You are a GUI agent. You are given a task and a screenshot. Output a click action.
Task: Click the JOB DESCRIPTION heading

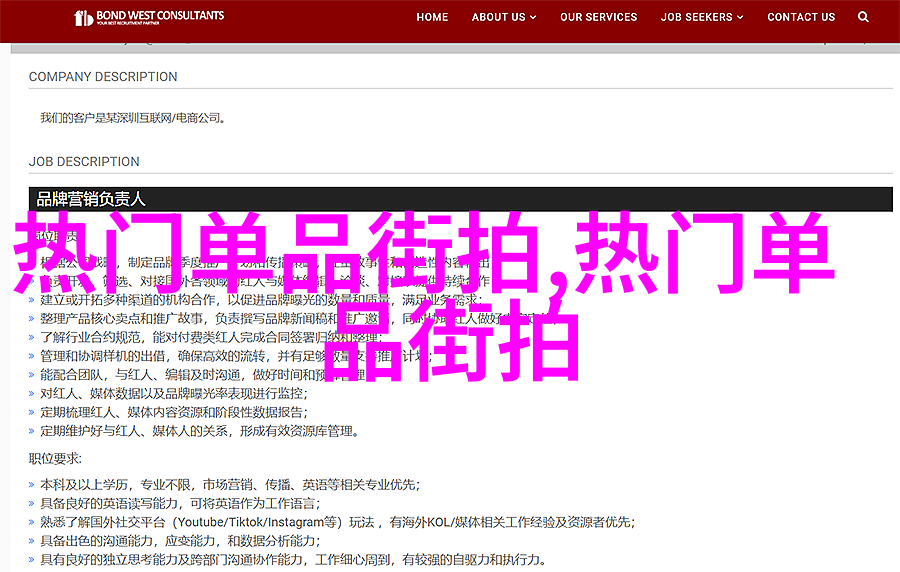tap(84, 162)
